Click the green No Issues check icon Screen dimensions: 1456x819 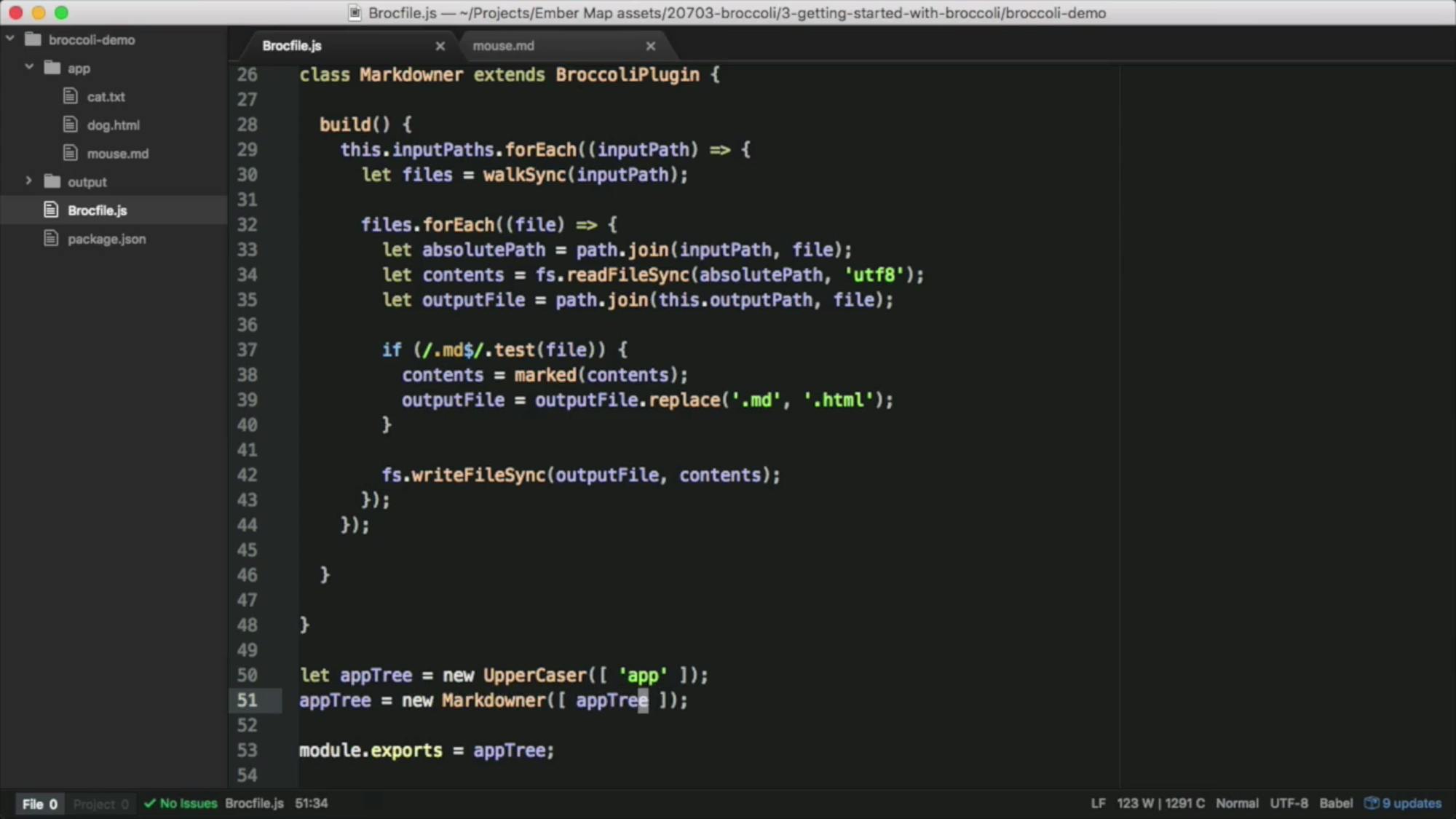coord(151,803)
